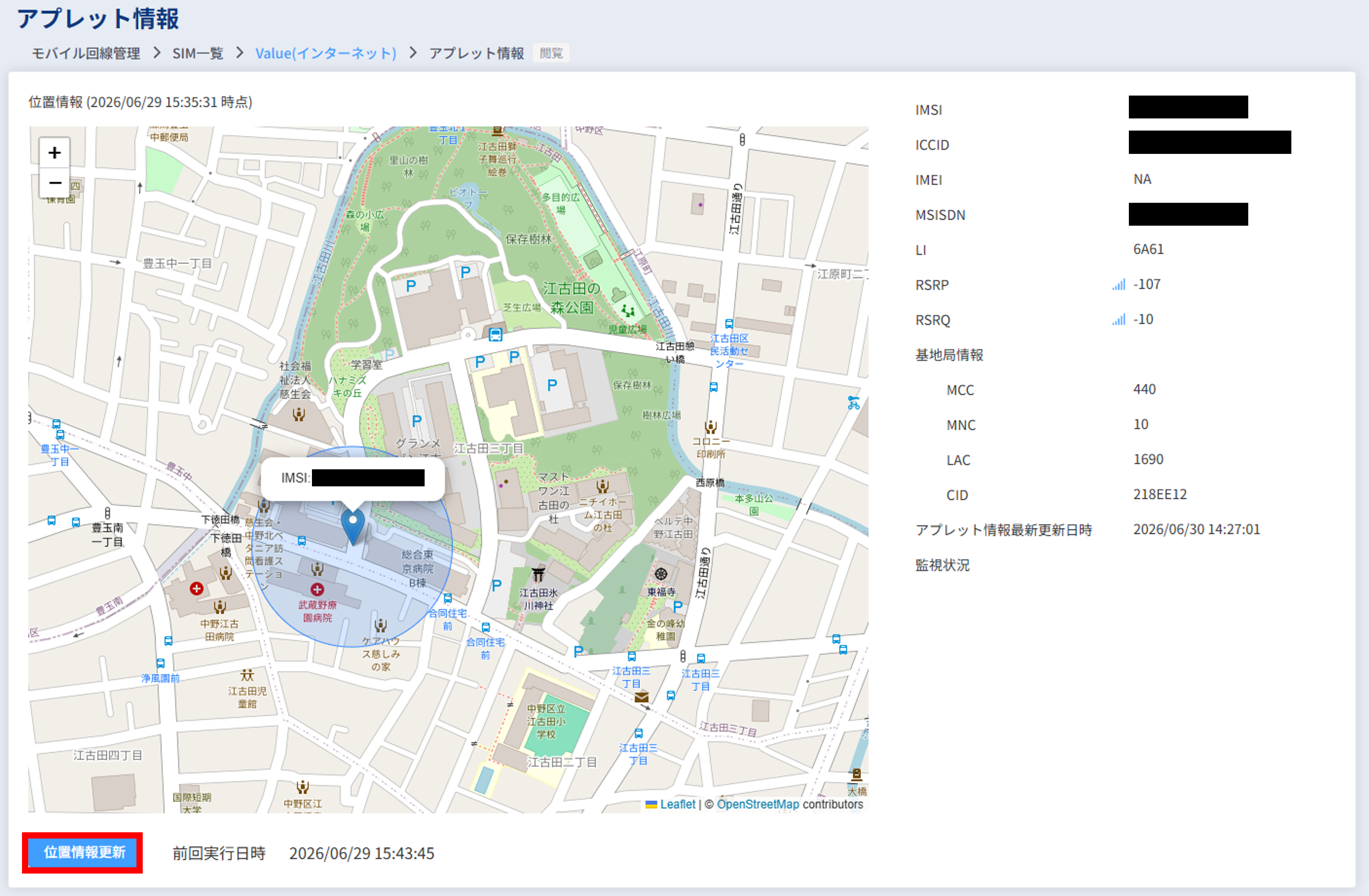Click the playground icon at 児童広場
This screenshot has height=896, width=1369.
[628, 311]
